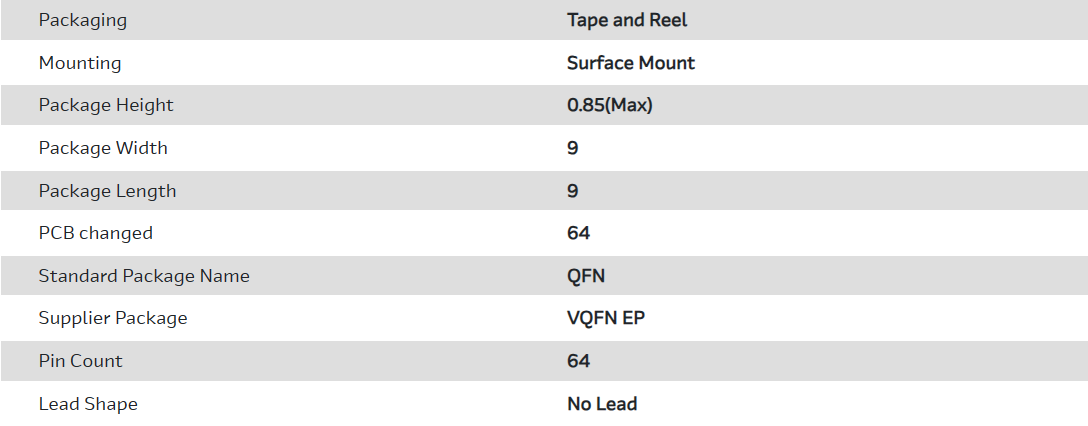Click the PCB changed label
Viewport: 1088px width, 426px height.
point(96,233)
